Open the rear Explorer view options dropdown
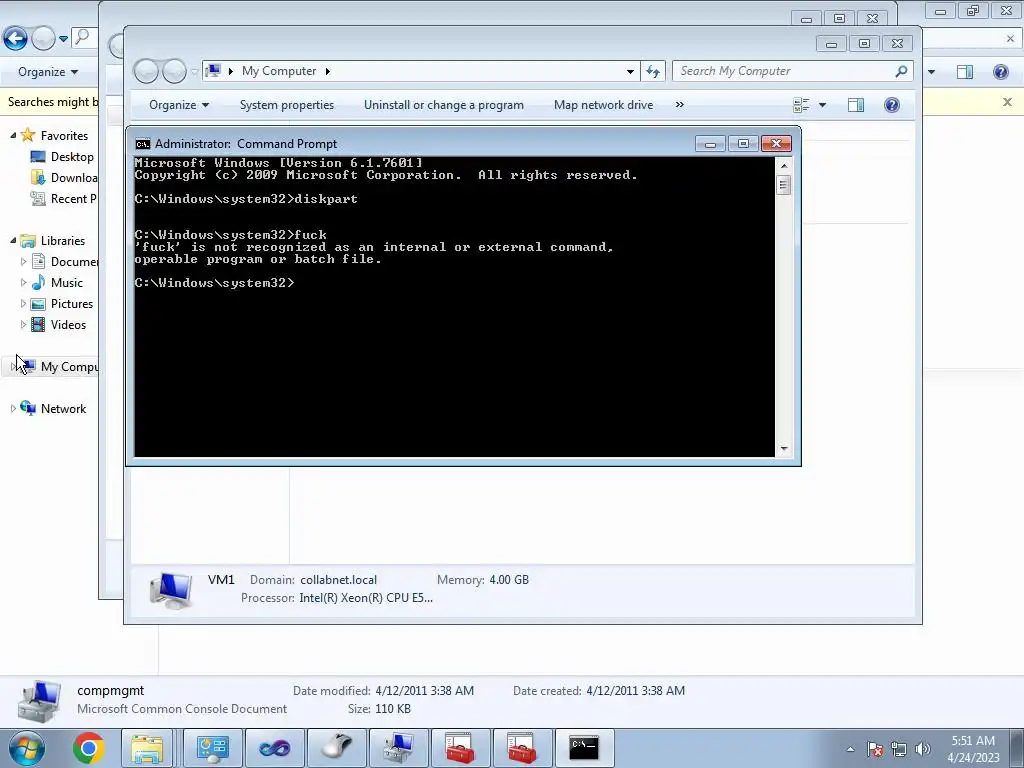Image resolution: width=1024 pixels, height=768 pixels. coord(931,72)
